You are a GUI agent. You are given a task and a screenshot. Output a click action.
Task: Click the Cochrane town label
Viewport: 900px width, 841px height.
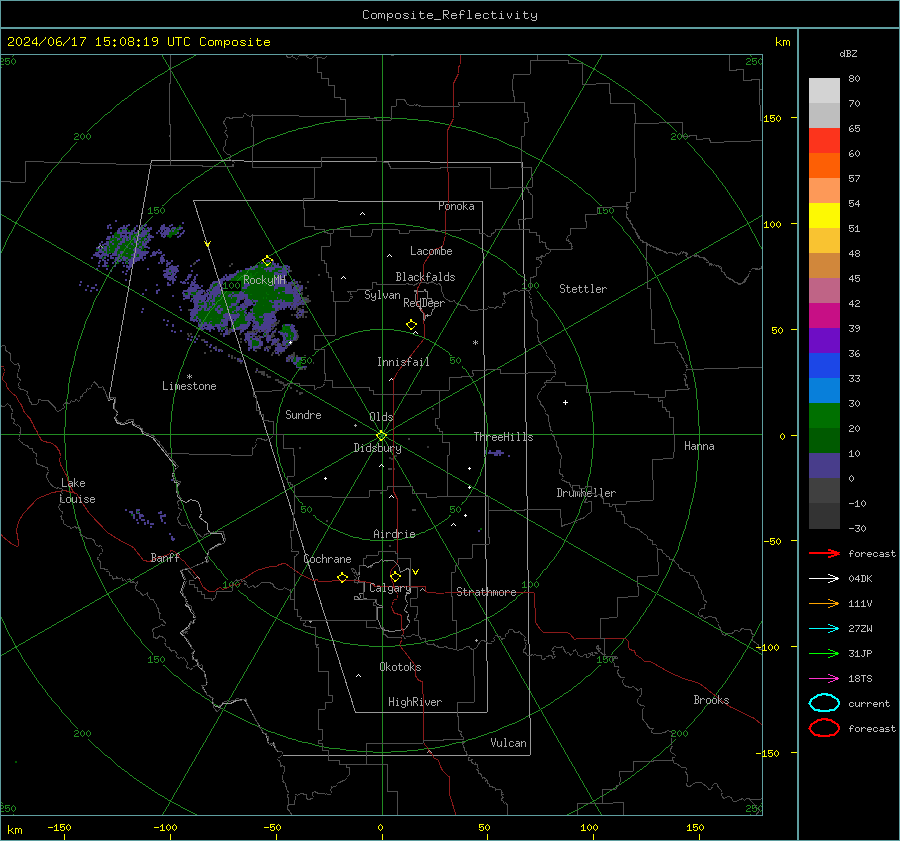[327, 559]
